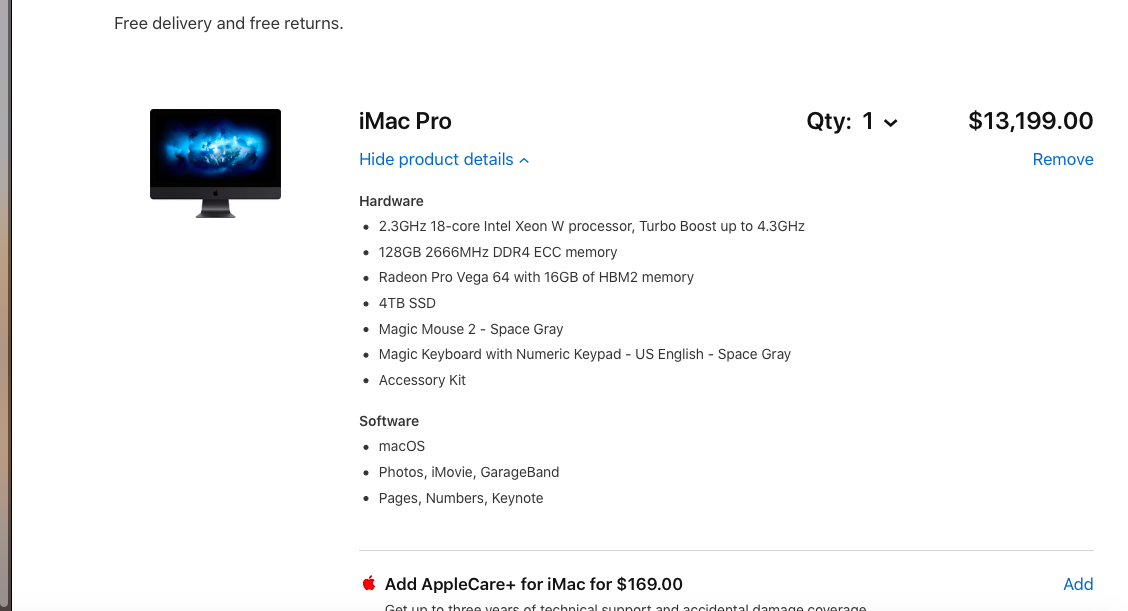Click the Radeon Pro Vega 64 line
The width and height of the screenshot is (1128, 611).
tap(535, 277)
